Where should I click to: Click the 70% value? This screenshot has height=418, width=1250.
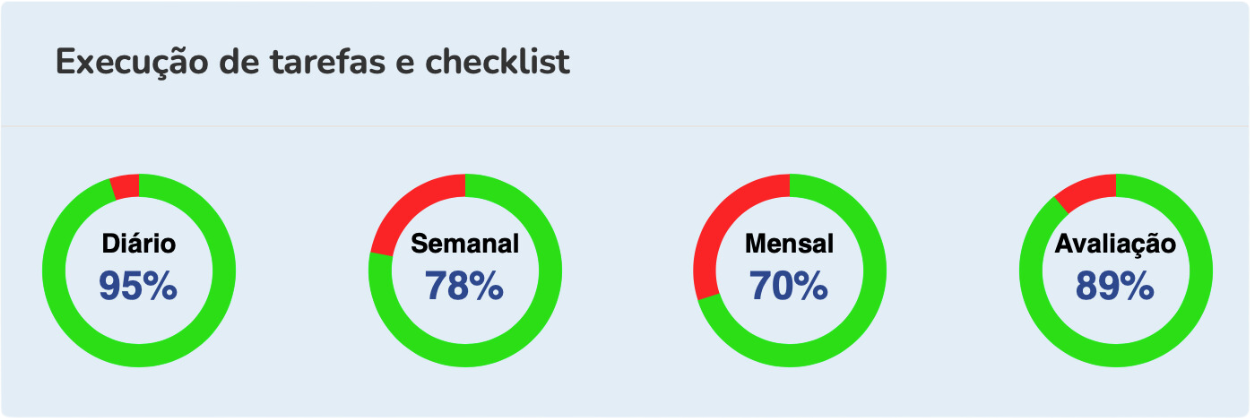pyautogui.click(x=789, y=287)
